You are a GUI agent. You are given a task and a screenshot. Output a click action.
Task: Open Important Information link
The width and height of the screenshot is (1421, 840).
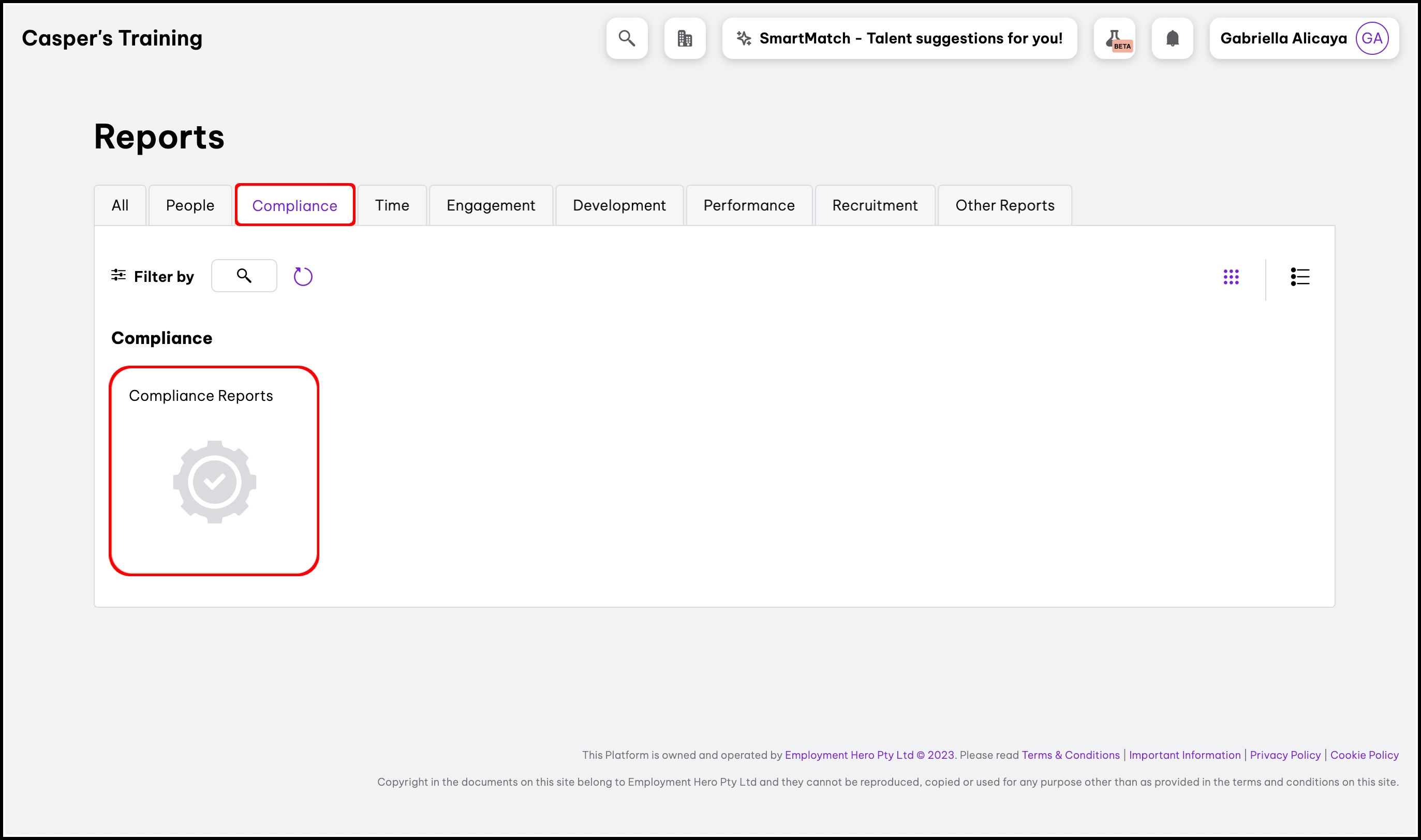pos(1185,755)
